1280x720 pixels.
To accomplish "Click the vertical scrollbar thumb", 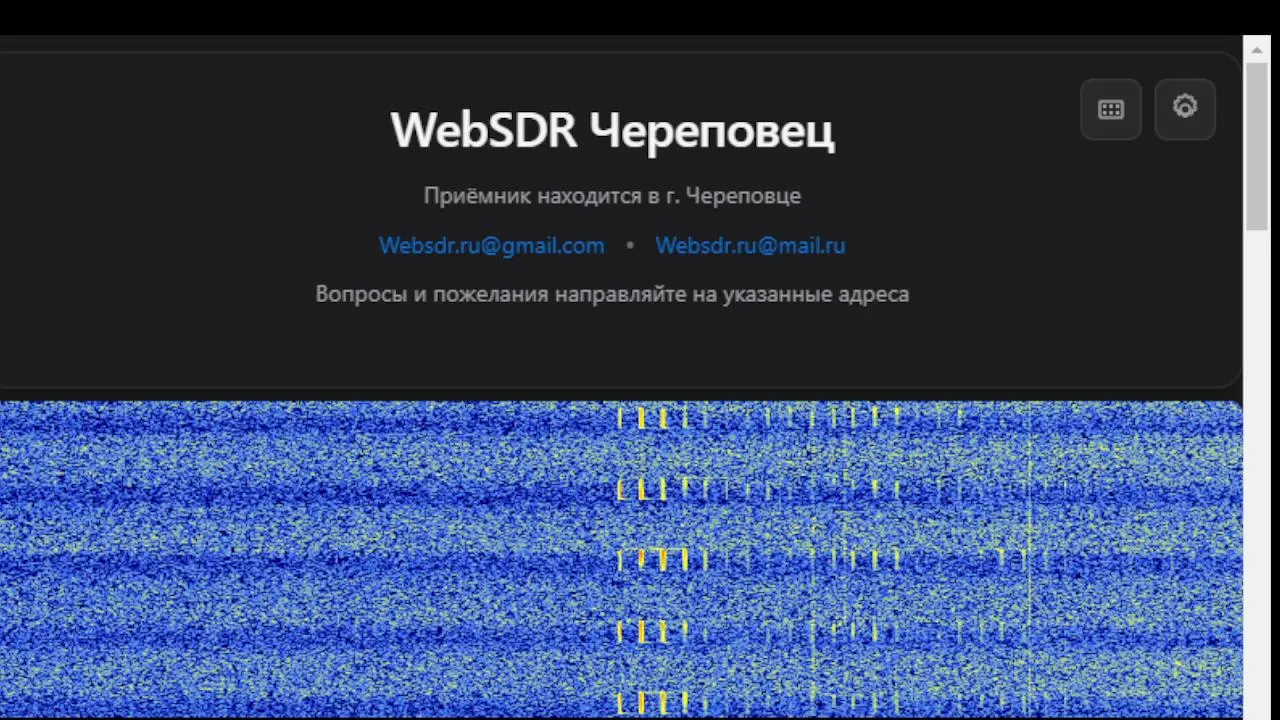I will point(1257,146).
